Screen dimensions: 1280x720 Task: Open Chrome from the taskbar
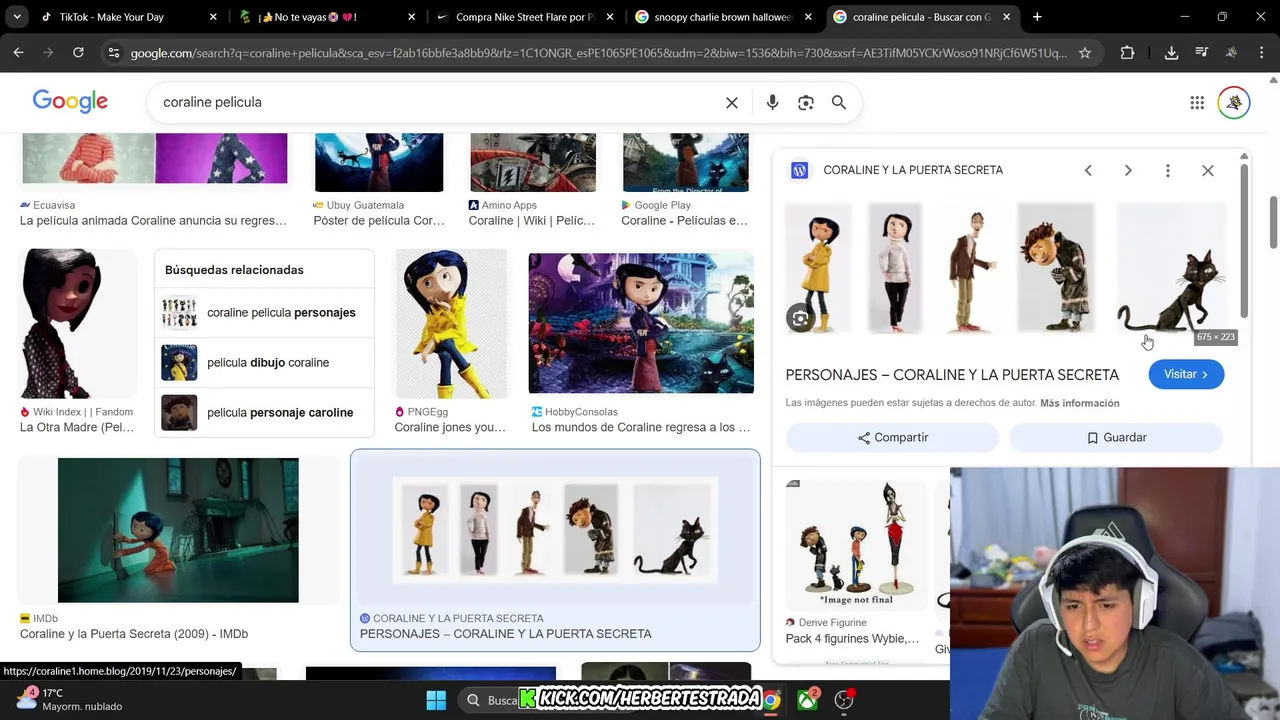click(x=771, y=700)
